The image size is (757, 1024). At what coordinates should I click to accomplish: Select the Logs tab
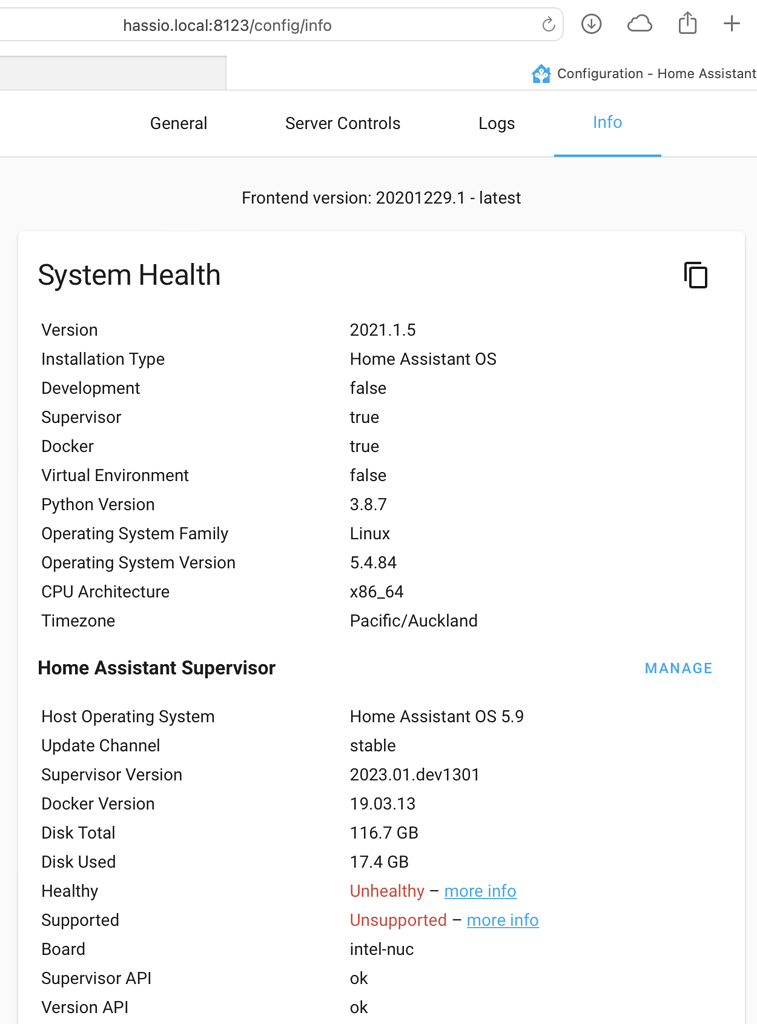pyautogui.click(x=497, y=123)
